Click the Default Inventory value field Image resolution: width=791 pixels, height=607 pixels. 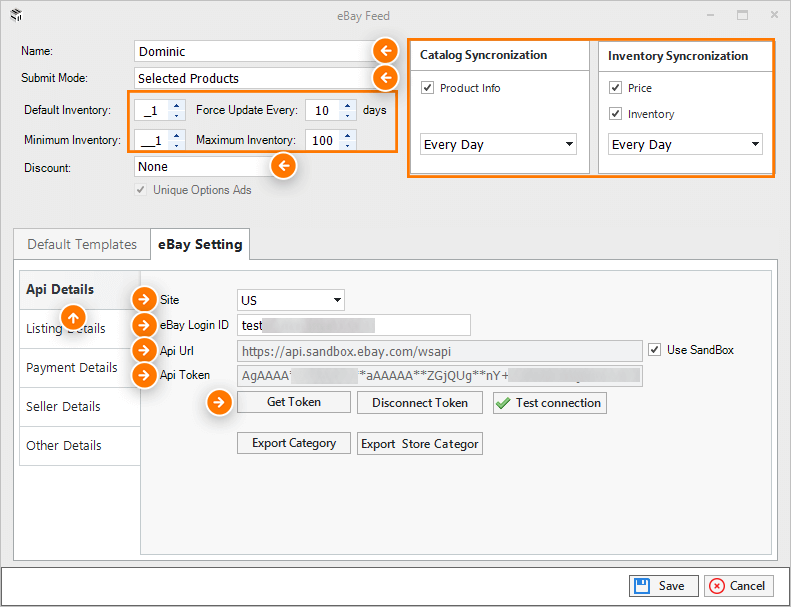[152, 111]
